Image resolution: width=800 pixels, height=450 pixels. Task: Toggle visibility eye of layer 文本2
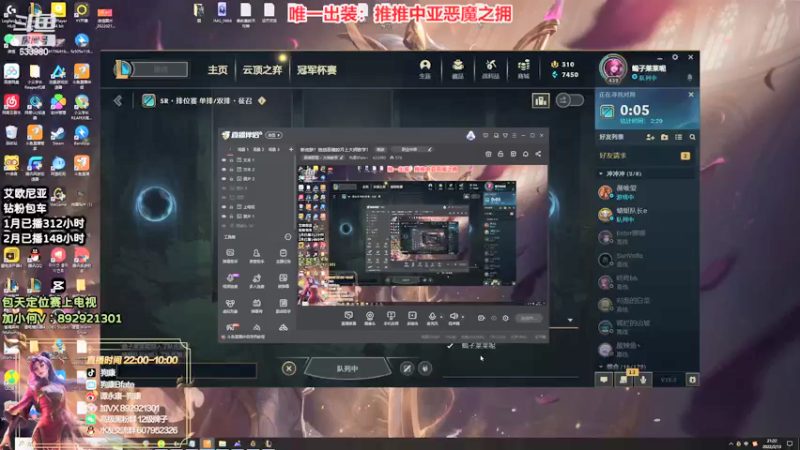pos(224,169)
